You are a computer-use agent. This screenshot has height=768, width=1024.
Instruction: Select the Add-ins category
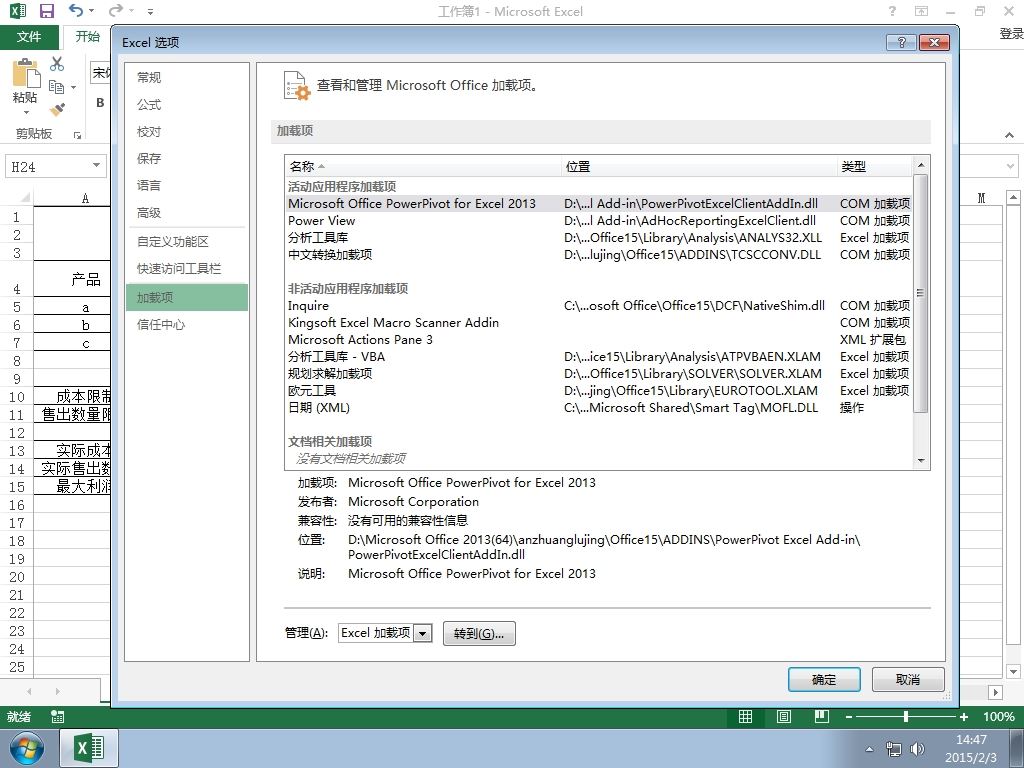point(187,297)
